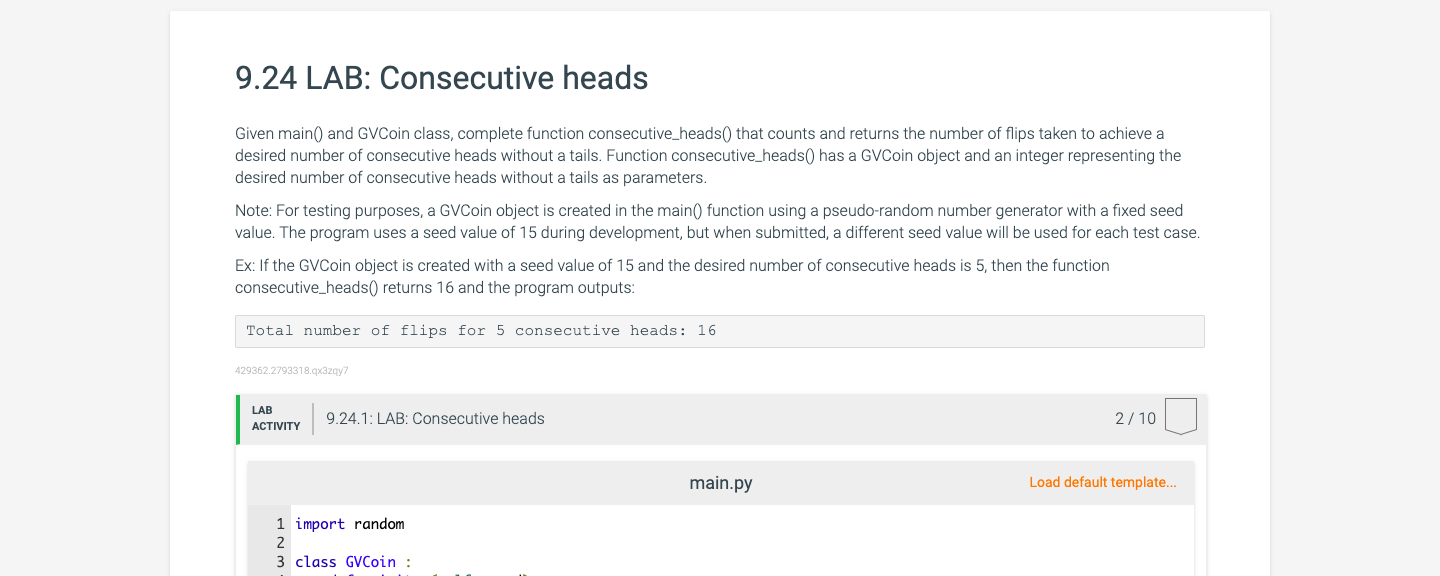This screenshot has width=1440, height=576.
Task: Click inside the code editor body
Action: [700, 545]
